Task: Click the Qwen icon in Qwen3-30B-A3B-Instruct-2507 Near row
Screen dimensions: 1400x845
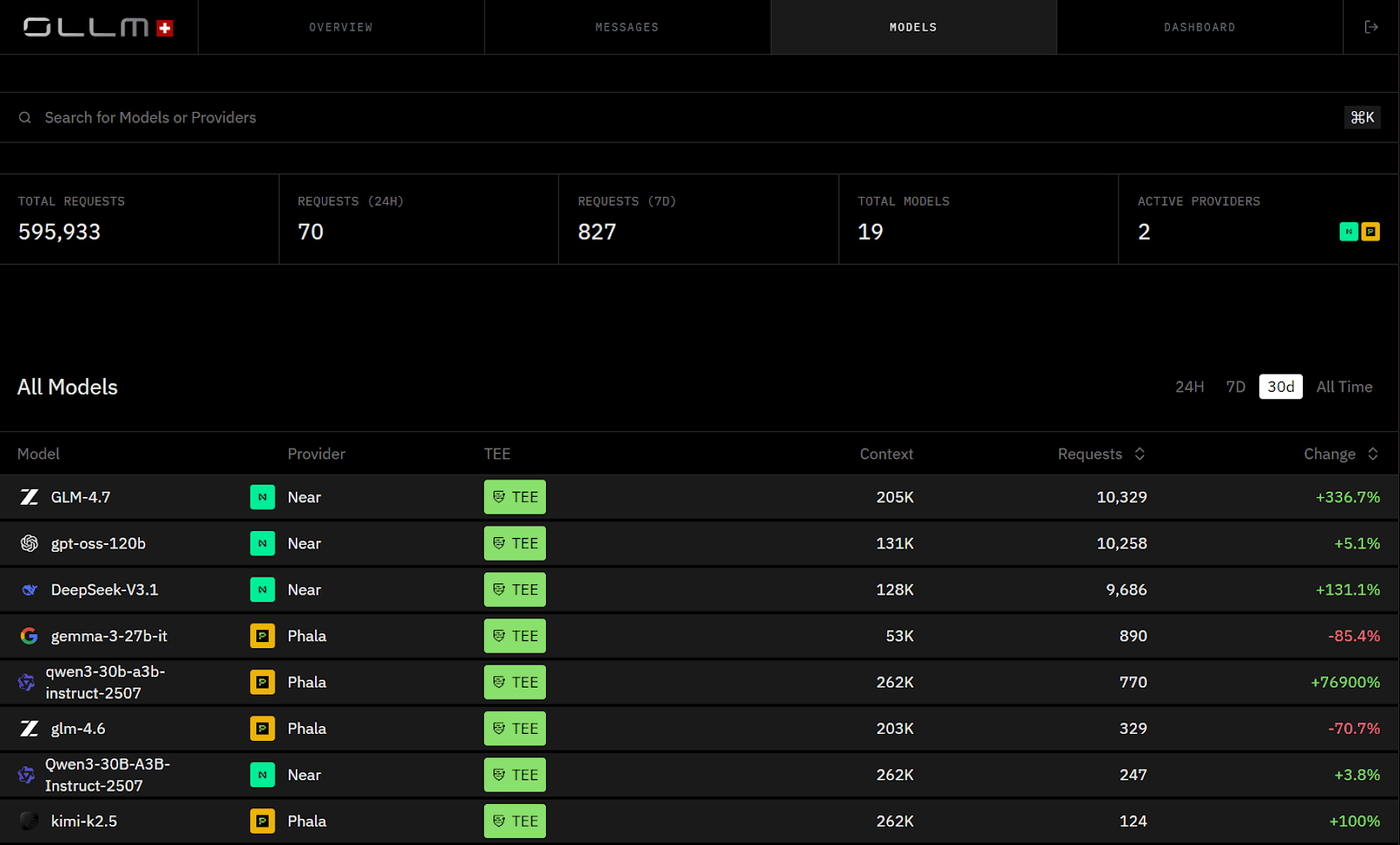Action: 26,775
